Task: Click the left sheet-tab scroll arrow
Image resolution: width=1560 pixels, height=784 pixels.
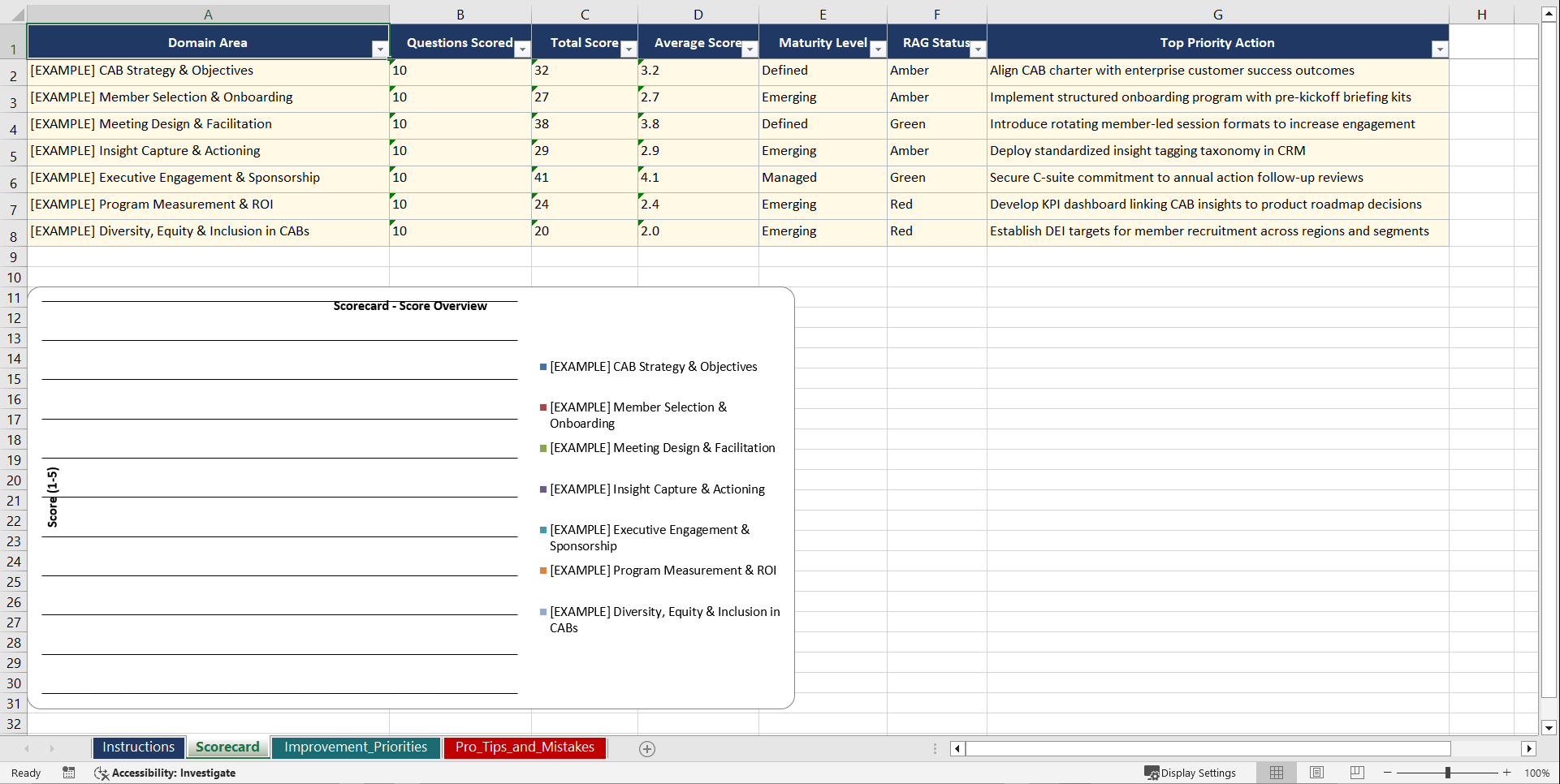Action: (x=27, y=748)
